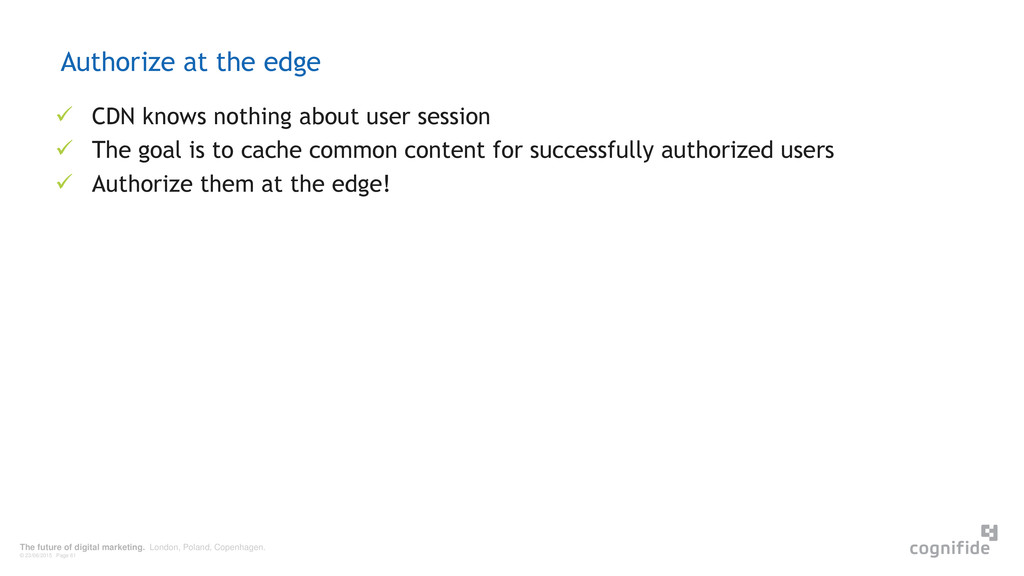The width and height of the screenshot is (1024, 576).
Task: Click user session in the first bullet
Action: (x=428, y=116)
